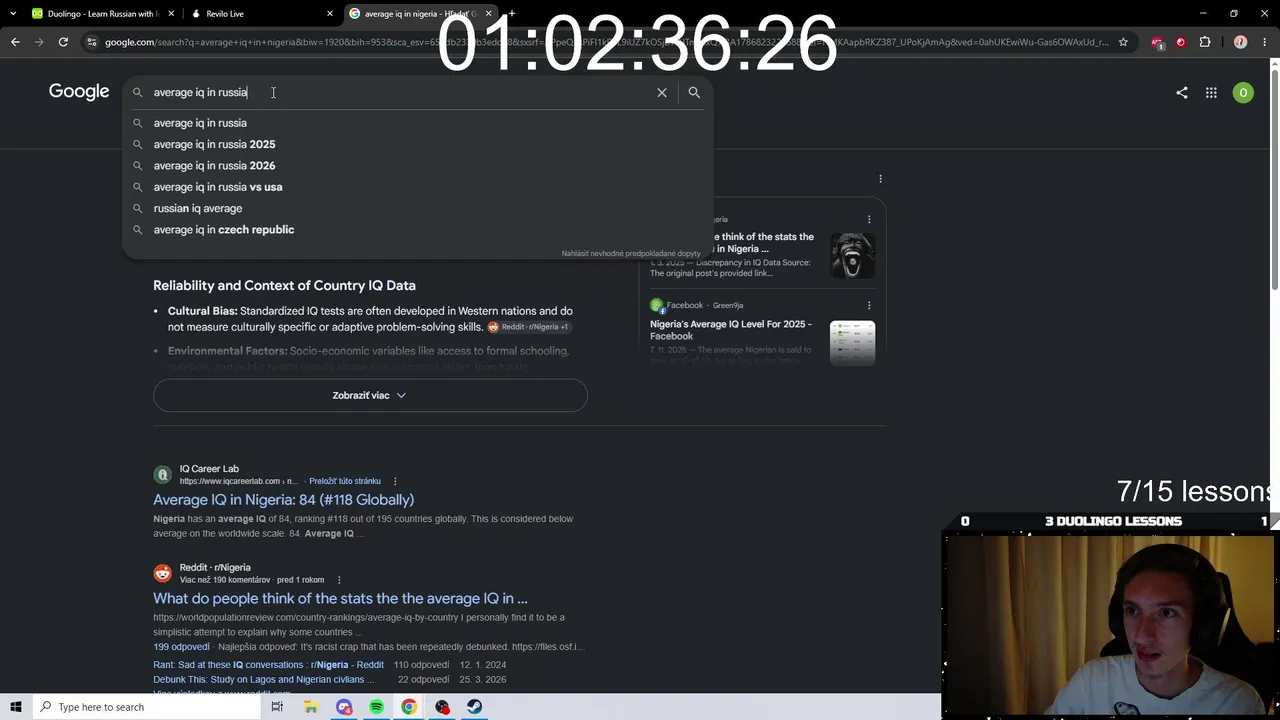Image resolution: width=1280 pixels, height=720 pixels.
Task: Open the Facebook result table thumbnail
Action: click(852, 342)
